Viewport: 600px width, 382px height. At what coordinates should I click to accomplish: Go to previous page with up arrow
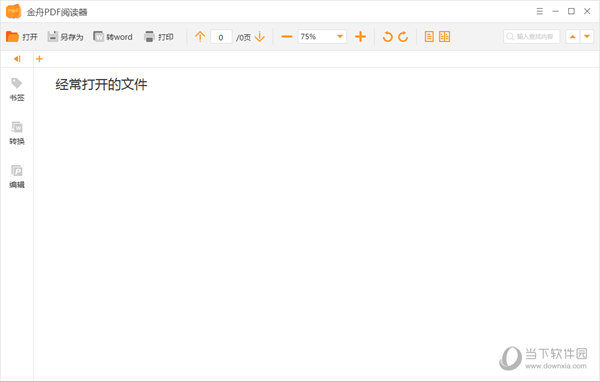coord(200,36)
